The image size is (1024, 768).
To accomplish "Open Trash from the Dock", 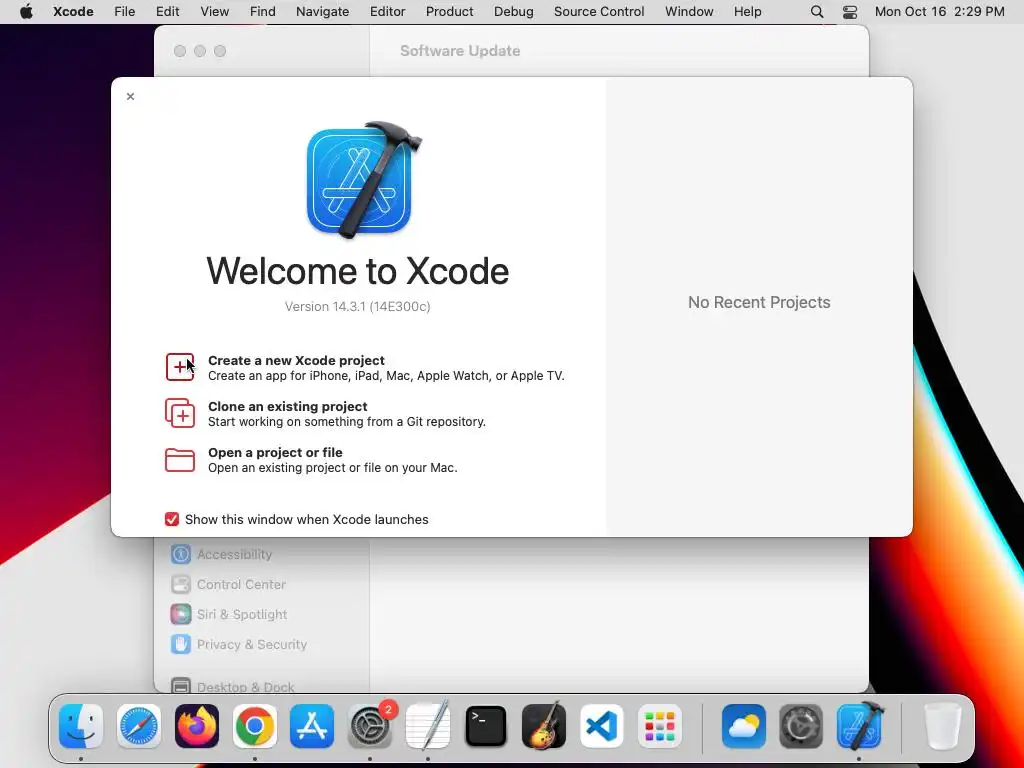I will (x=943, y=726).
